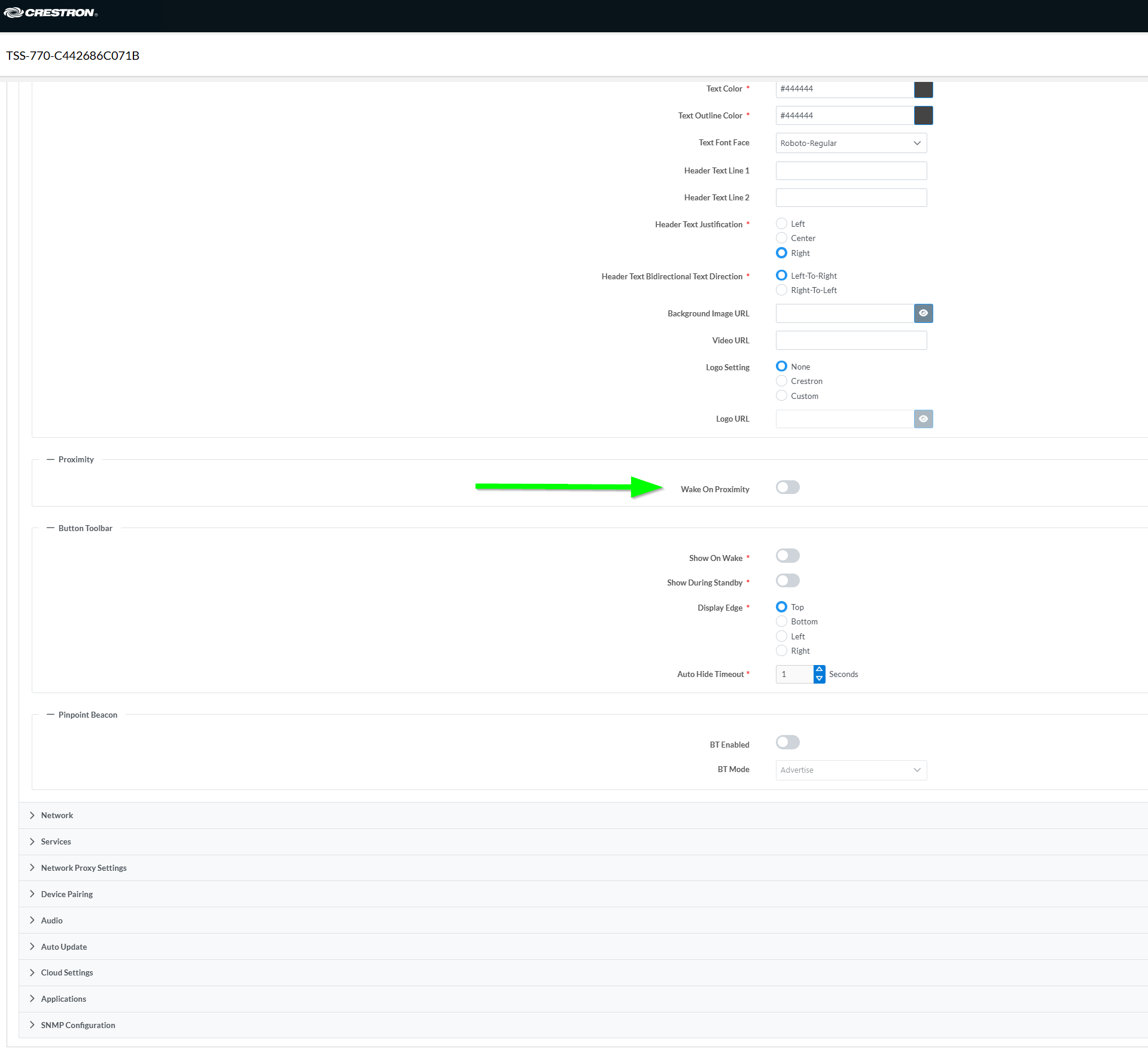Expand the Network section
The image size is (1148, 1052).
(x=57, y=816)
